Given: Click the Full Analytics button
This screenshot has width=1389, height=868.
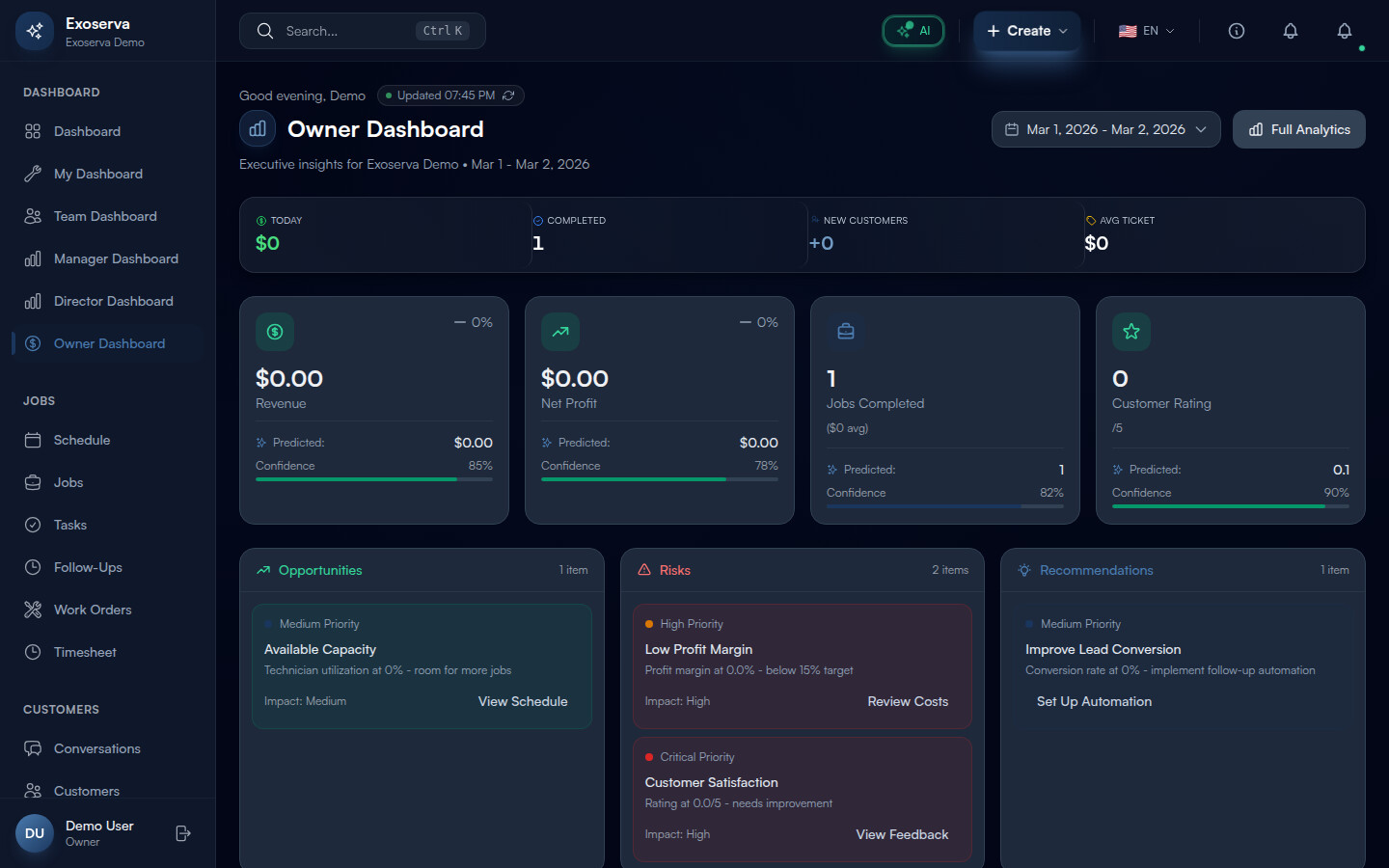Looking at the screenshot, I should (1298, 129).
